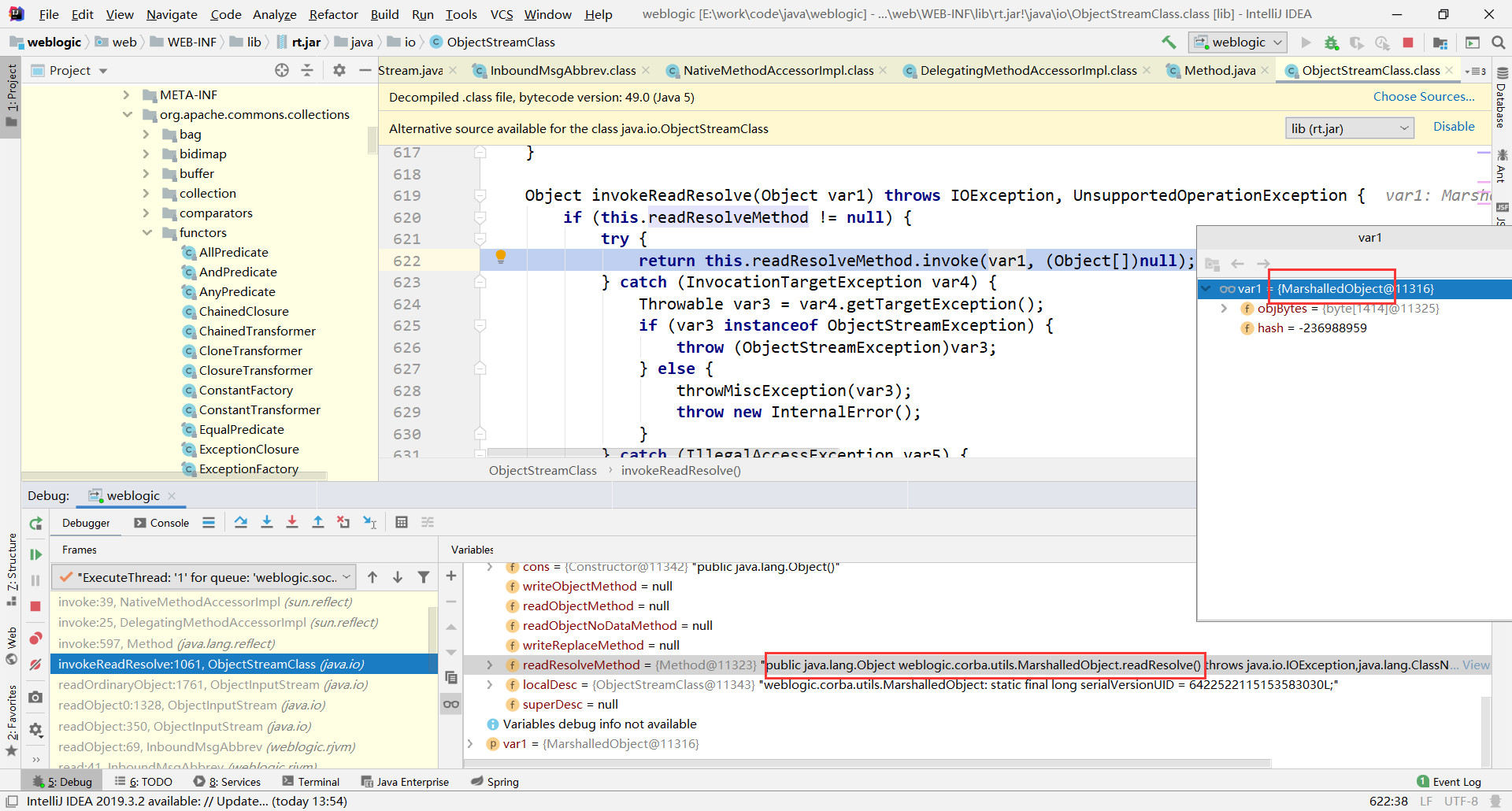Build the project with the hammer icon

pyautogui.click(x=1169, y=42)
